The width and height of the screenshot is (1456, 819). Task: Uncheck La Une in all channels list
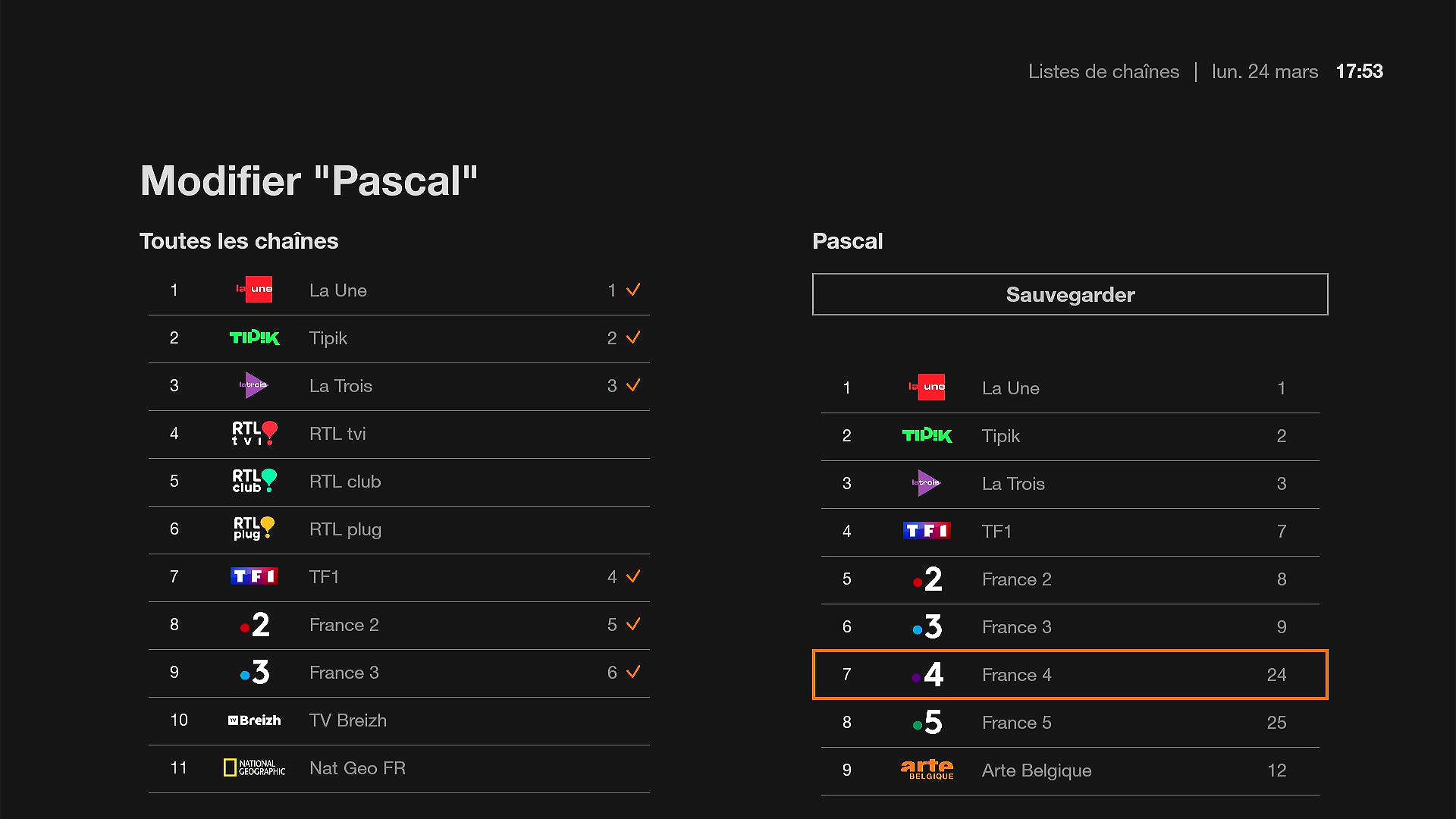(x=633, y=290)
